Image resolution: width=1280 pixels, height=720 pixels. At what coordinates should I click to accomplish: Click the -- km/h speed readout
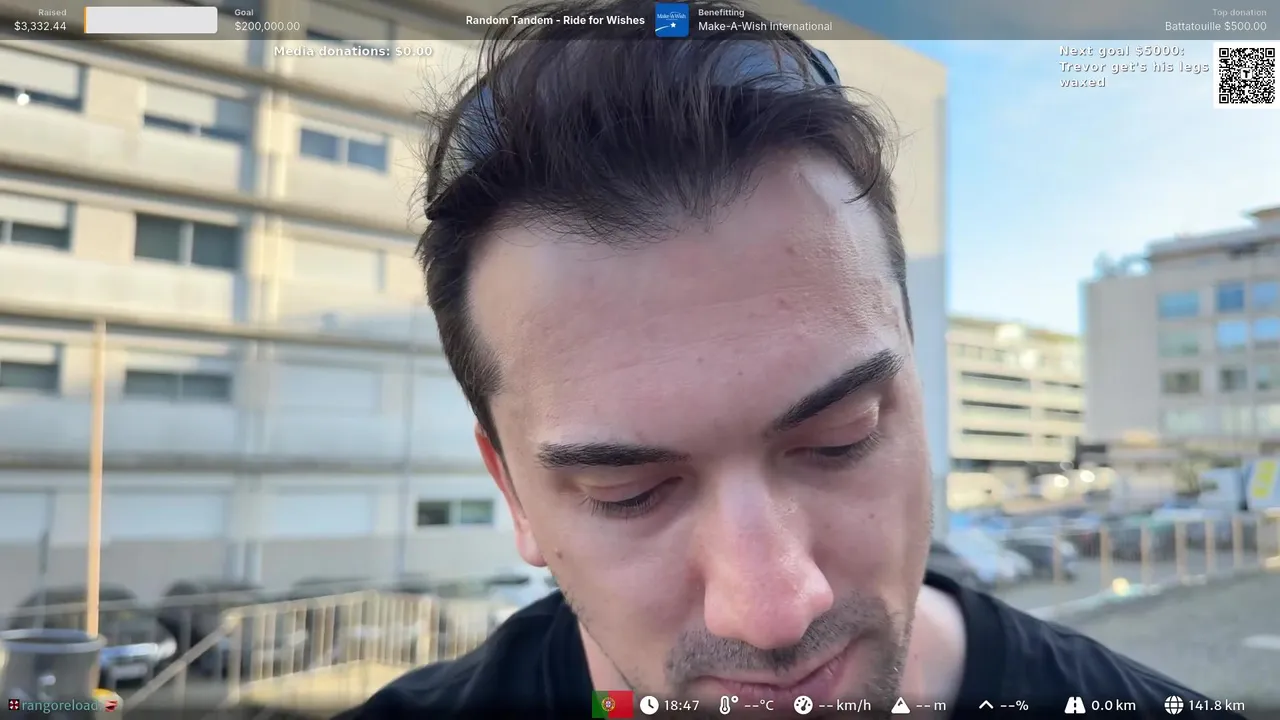[845, 705]
